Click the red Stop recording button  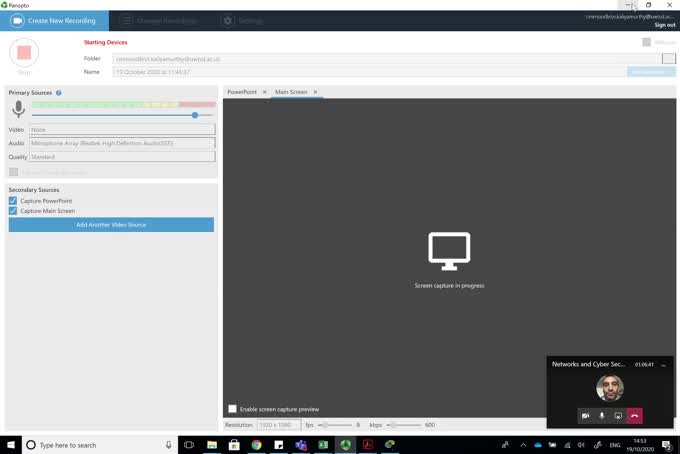click(24, 52)
